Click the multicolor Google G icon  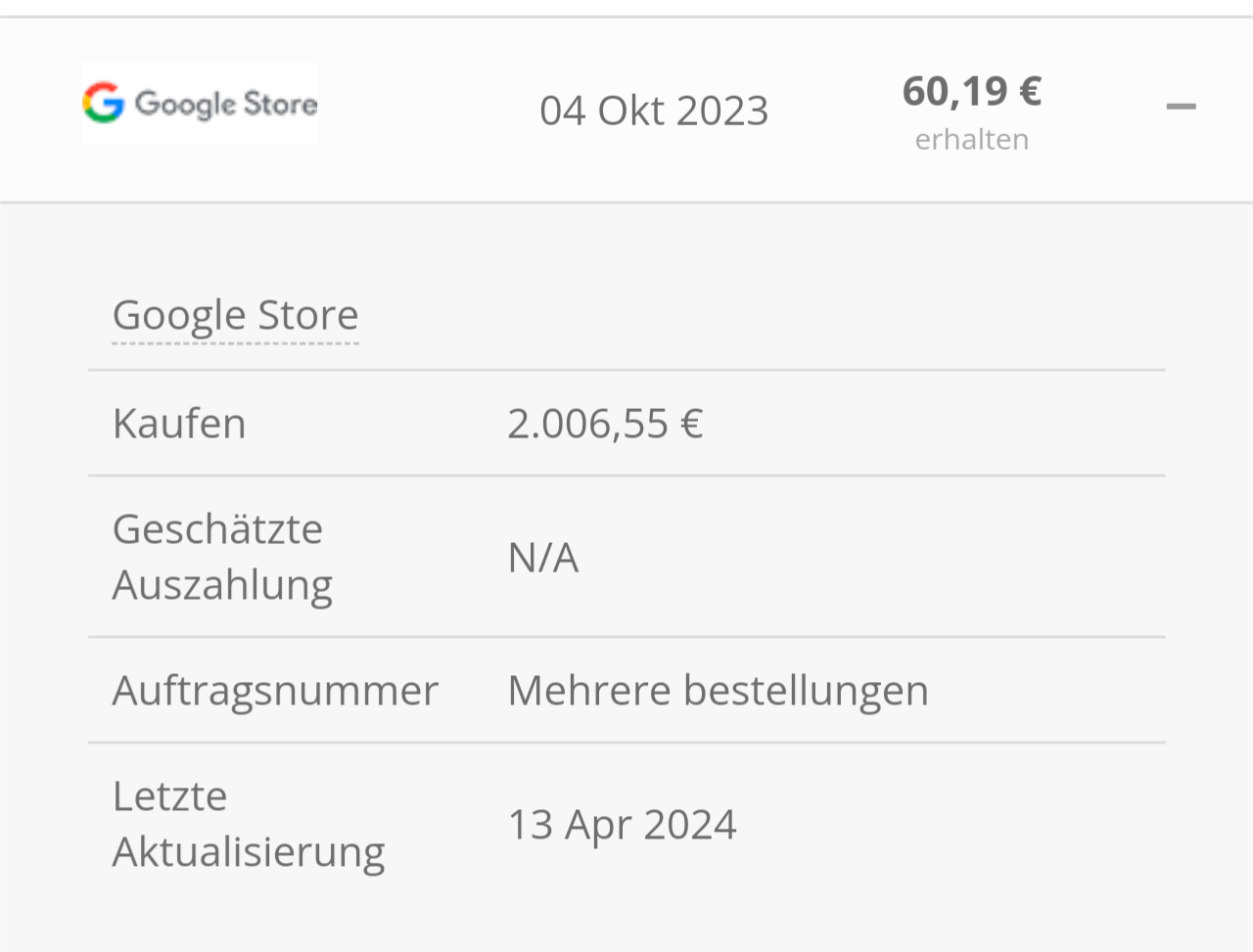coord(104,103)
